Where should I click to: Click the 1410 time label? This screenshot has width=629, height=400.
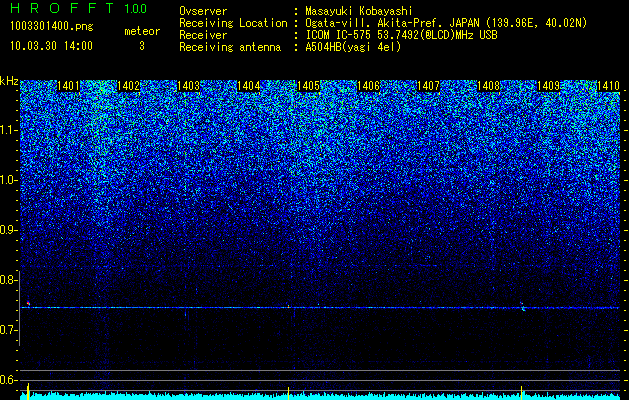coord(609,86)
